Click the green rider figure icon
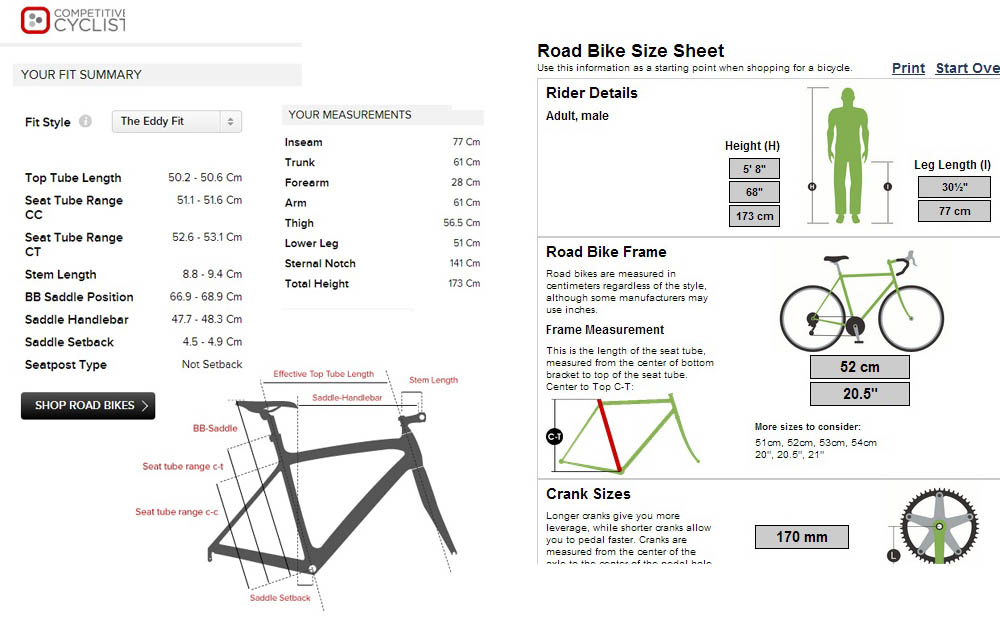 (x=848, y=156)
